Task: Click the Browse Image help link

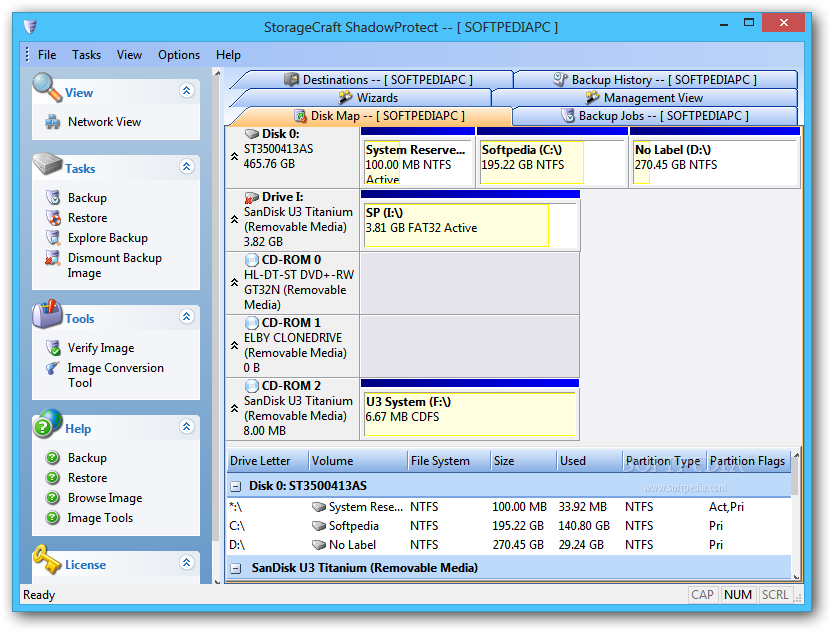Action: click(x=105, y=498)
